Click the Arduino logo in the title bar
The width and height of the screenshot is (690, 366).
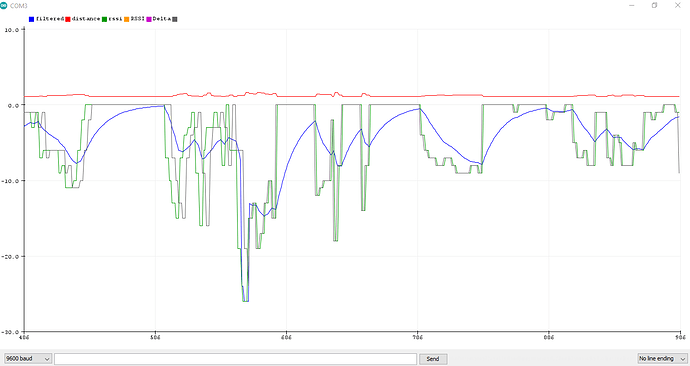click(4, 6)
